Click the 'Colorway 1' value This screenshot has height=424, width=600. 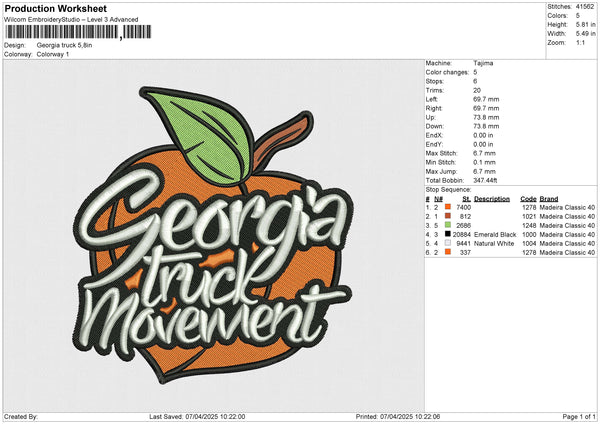(53, 54)
